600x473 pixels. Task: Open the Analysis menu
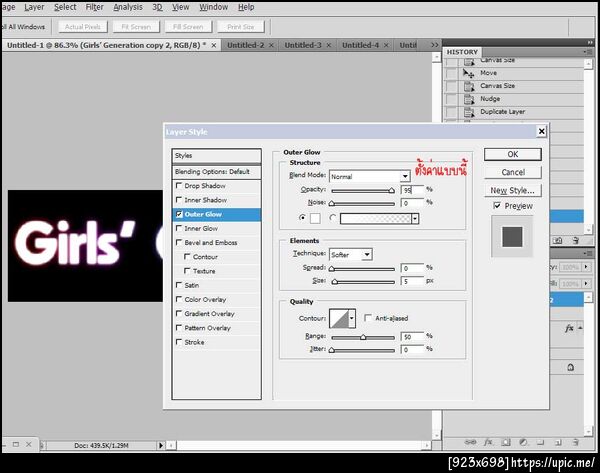tap(128, 7)
